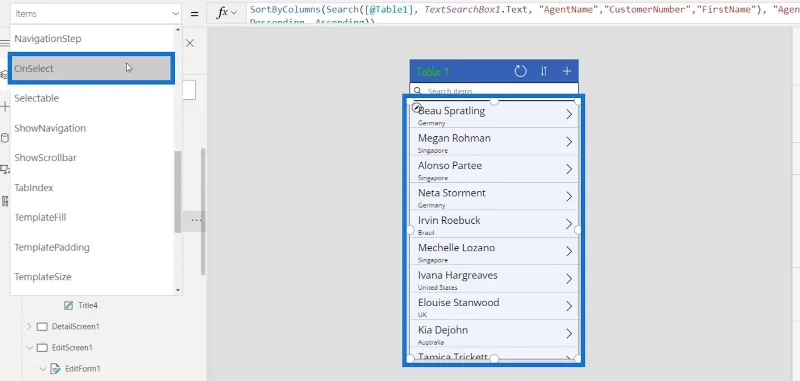Click the Title4 label control icon

(x=68, y=306)
